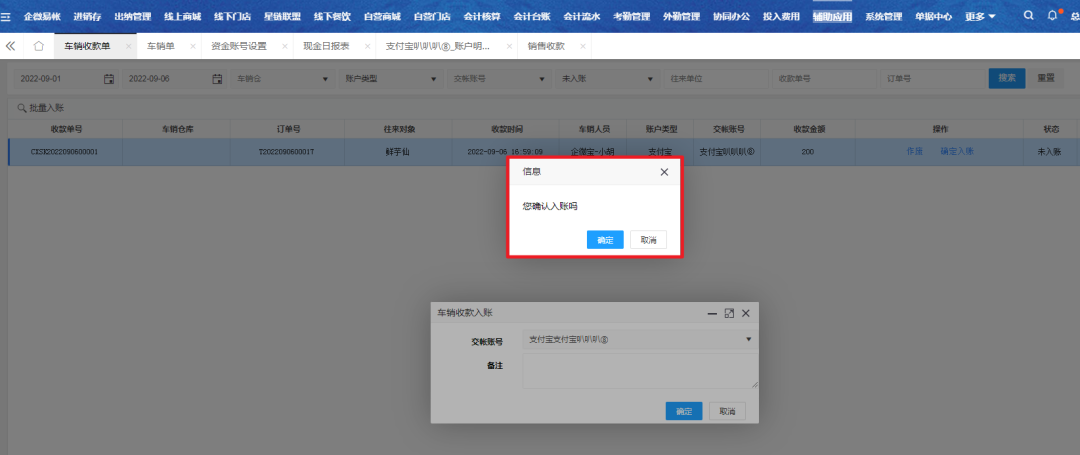The height and width of the screenshot is (455, 1080).
Task: Expand the 未入账 status dropdown
Action: 650,79
